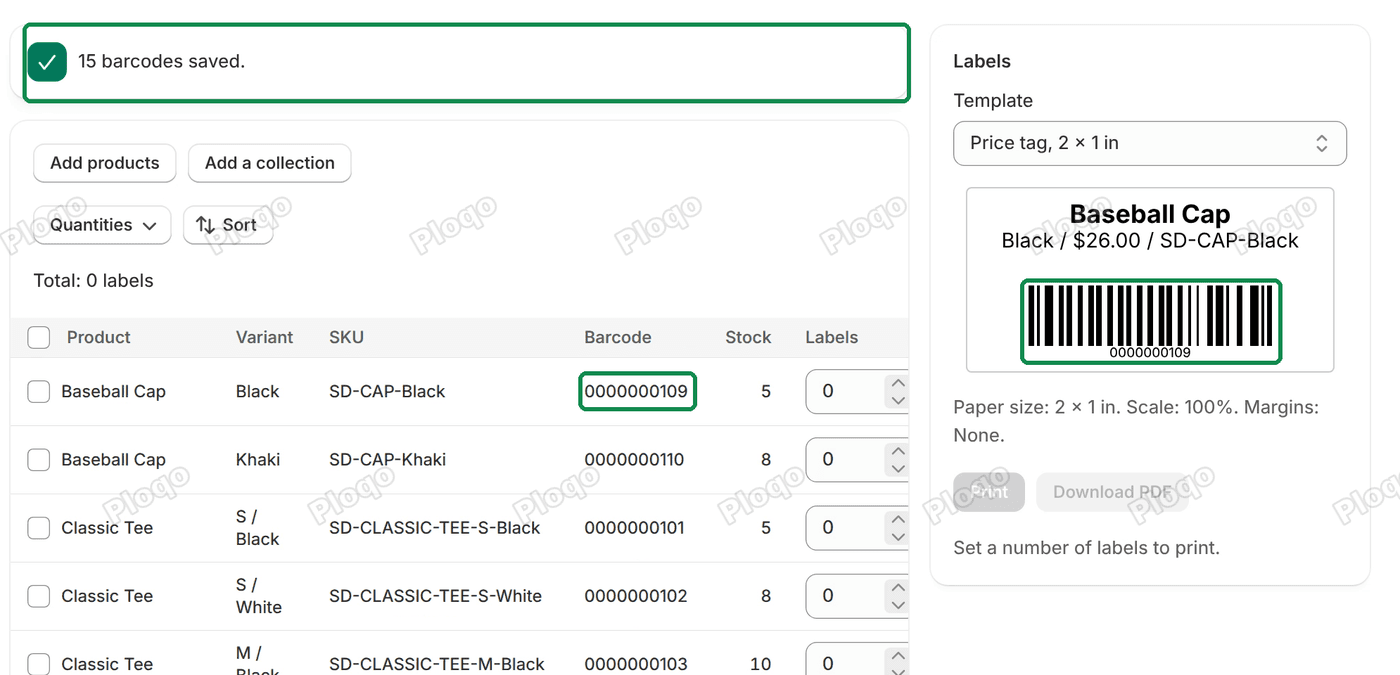The image size is (1400, 675).
Task: Click the Product column header
Action: 99,337
